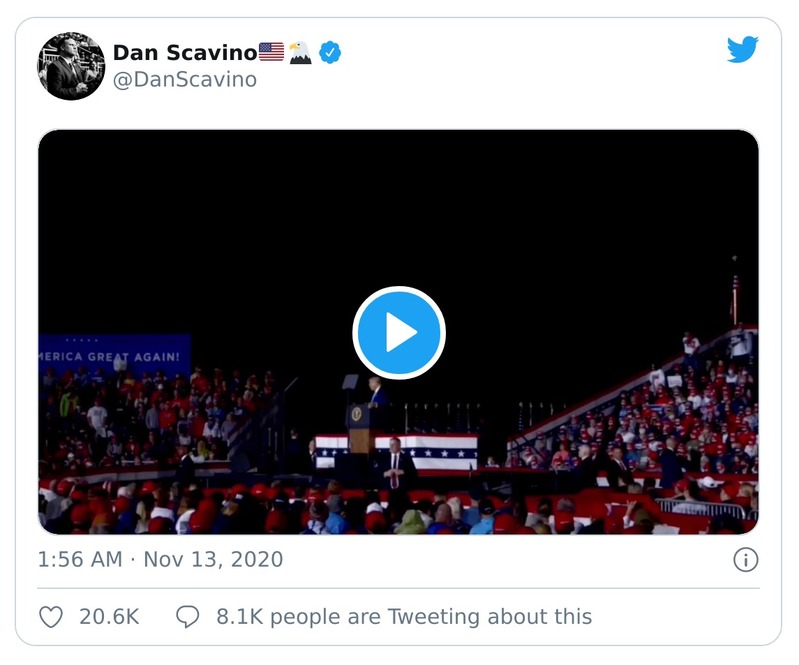The image size is (799, 665).
Task: Like the tweet with the heart icon
Action: [x=51, y=617]
